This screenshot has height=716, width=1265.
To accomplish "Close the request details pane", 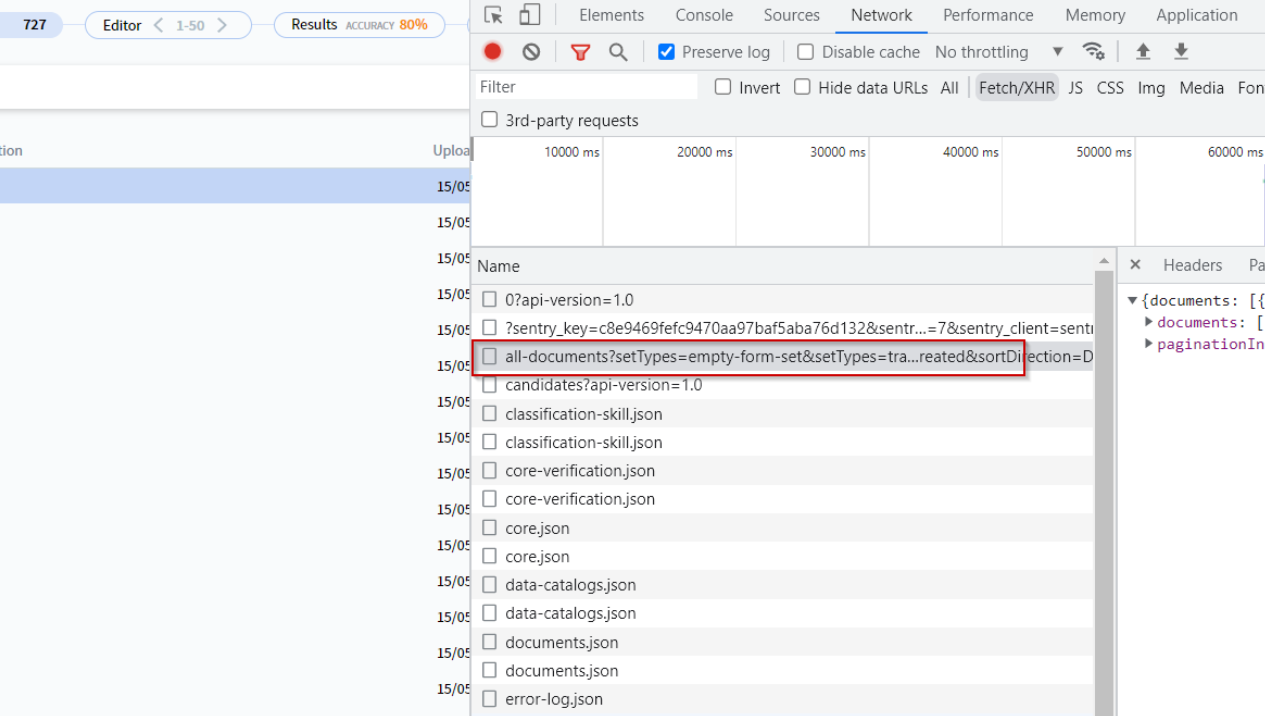I will click(1135, 265).
